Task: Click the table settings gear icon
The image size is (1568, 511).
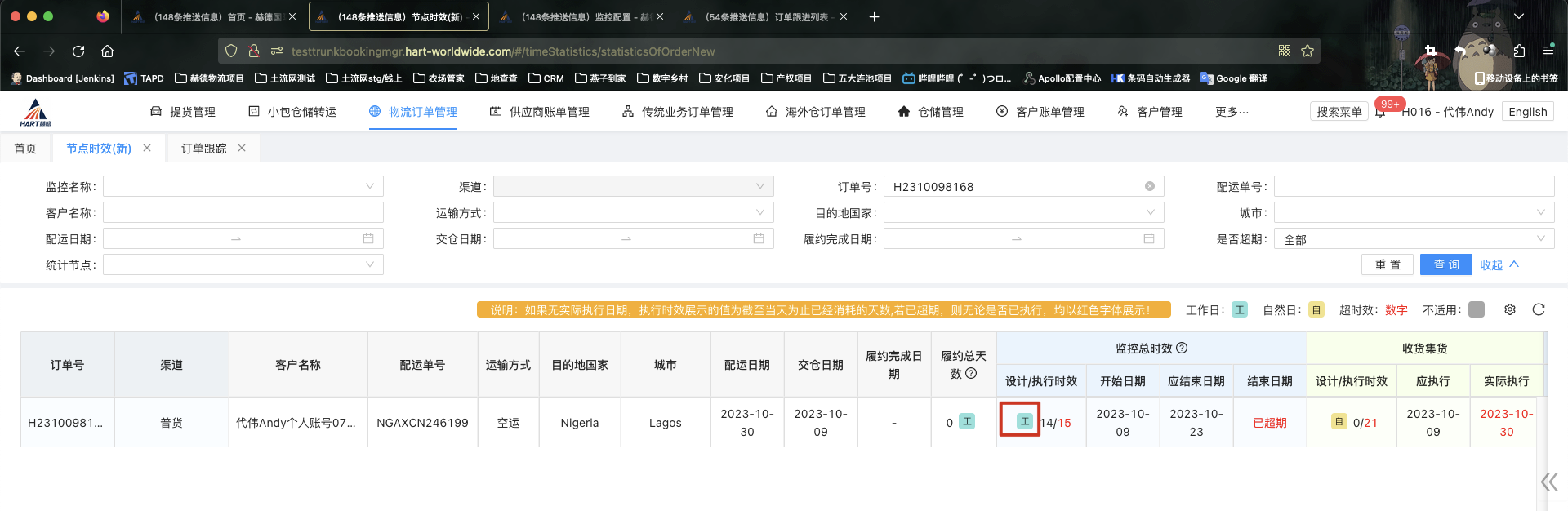Action: click(1510, 309)
